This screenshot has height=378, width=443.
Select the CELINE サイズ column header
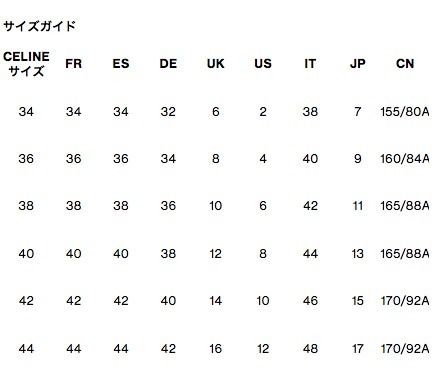26,64
